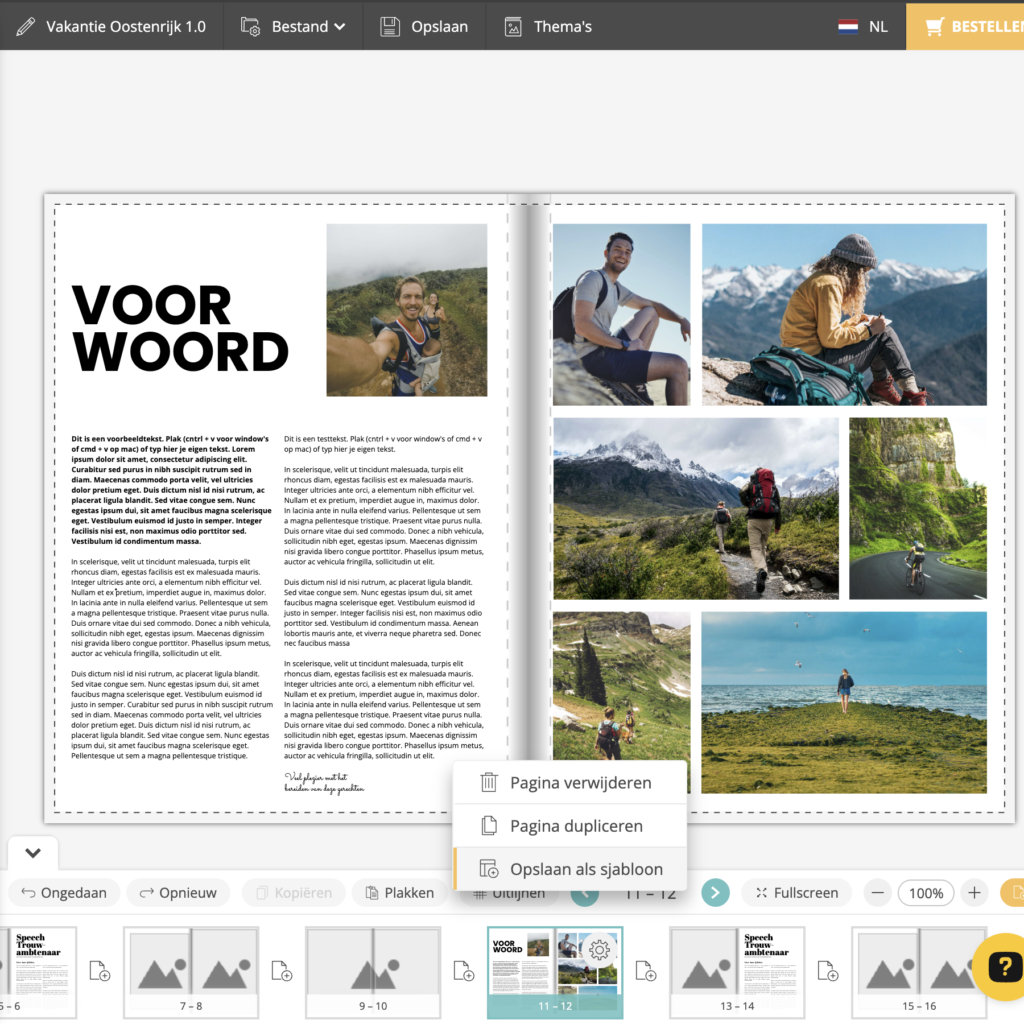Click the trash icon next to Pagina verwijderen
The image size is (1024, 1024).
[489, 782]
